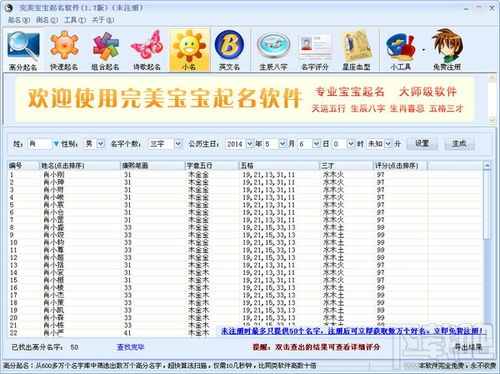This screenshot has height=374, width=500.
Task: Click the 查找完毕 status link
Action: pos(130,347)
